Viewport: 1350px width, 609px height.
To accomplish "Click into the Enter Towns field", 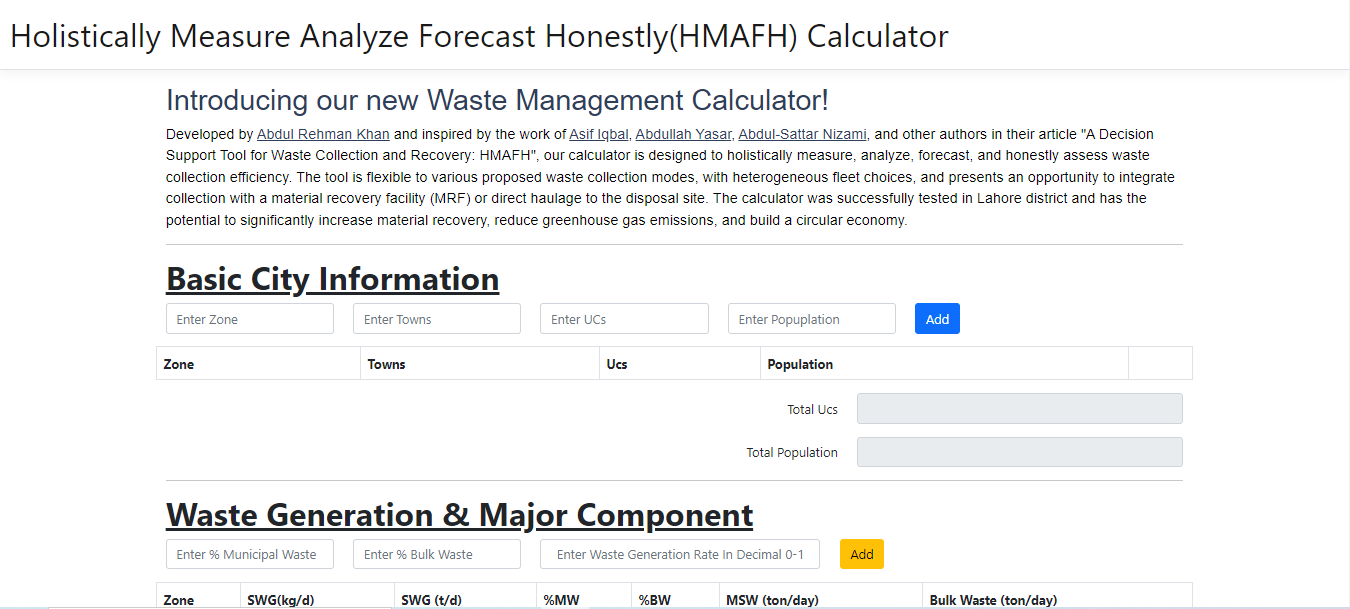I will click(x=437, y=319).
